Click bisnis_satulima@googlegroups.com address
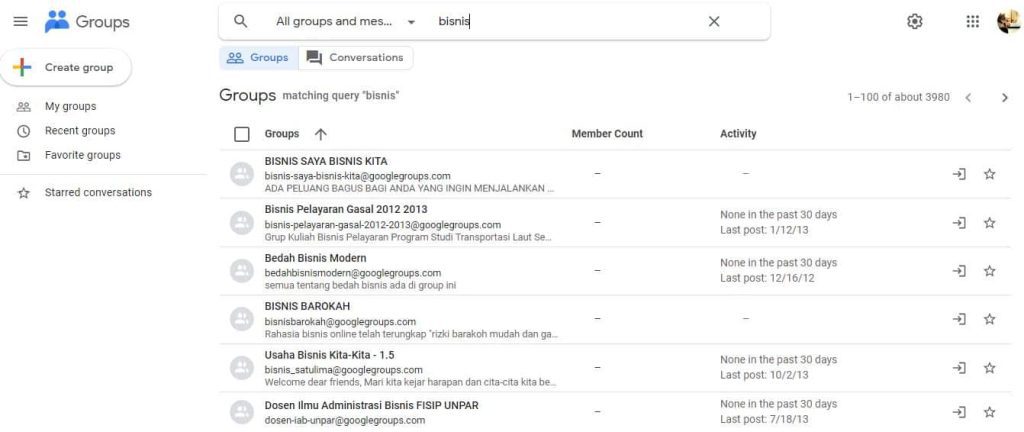The width and height of the screenshot is (1024, 432). click(x=344, y=370)
